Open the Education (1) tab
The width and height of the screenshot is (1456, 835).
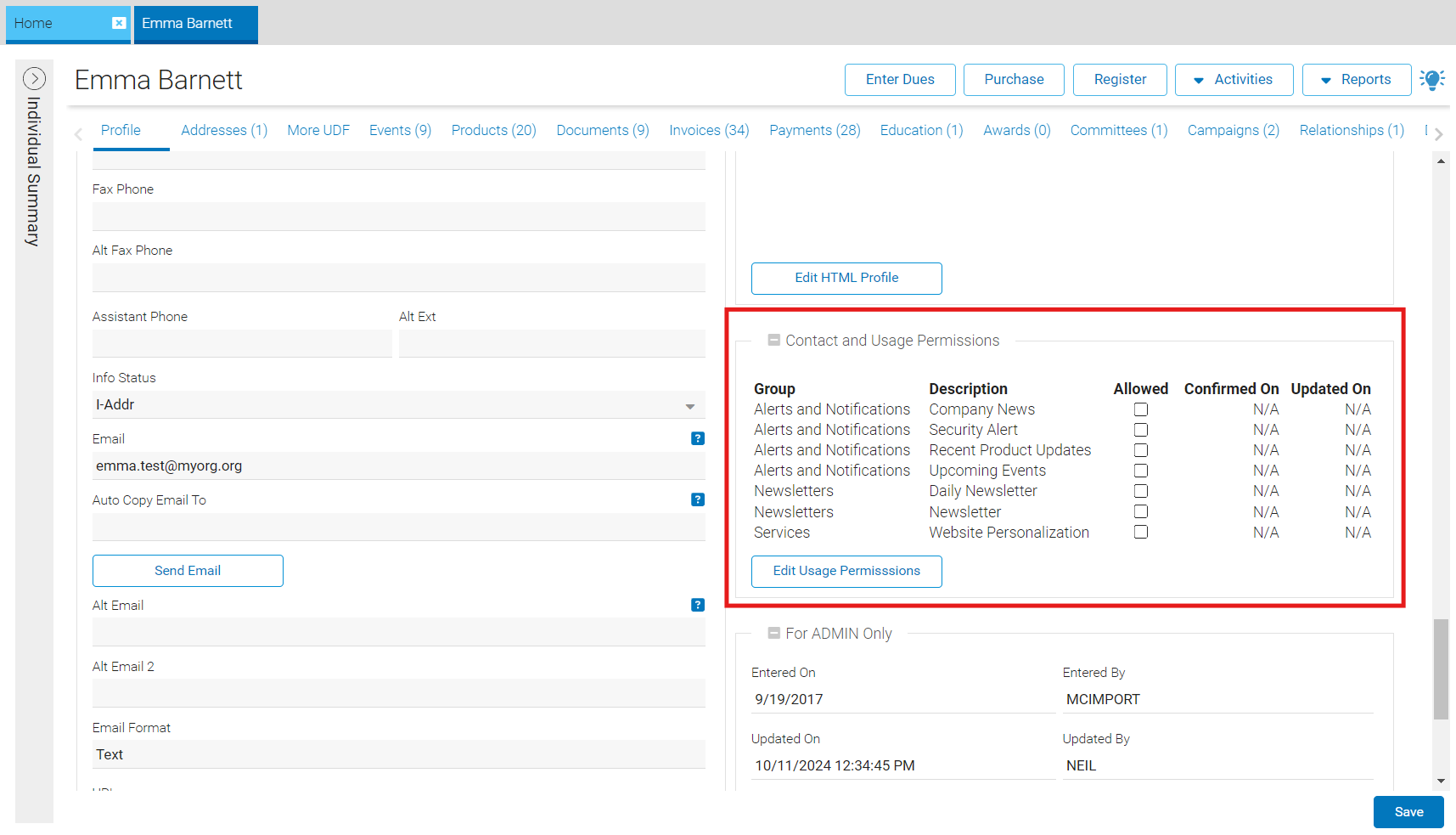(x=921, y=130)
